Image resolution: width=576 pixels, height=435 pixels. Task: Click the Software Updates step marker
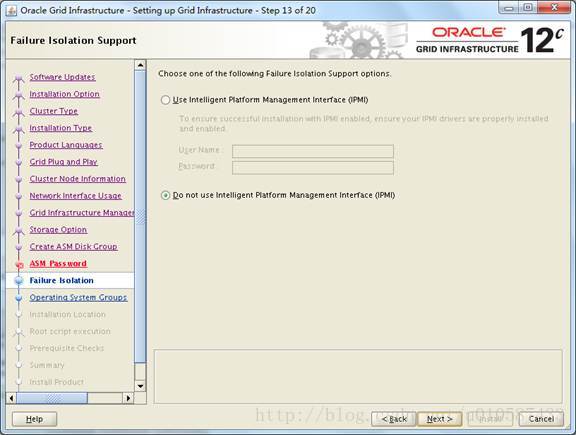tap(19, 78)
